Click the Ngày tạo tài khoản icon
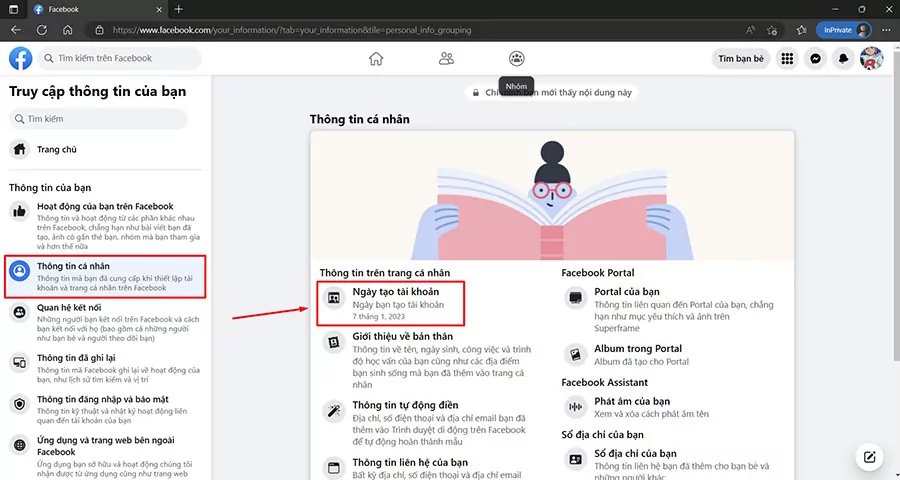Image resolution: width=900 pixels, height=480 pixels. (333, 297)
